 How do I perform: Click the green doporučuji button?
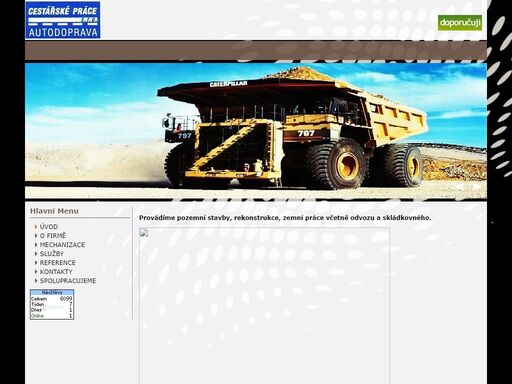(x=460, y=23)
